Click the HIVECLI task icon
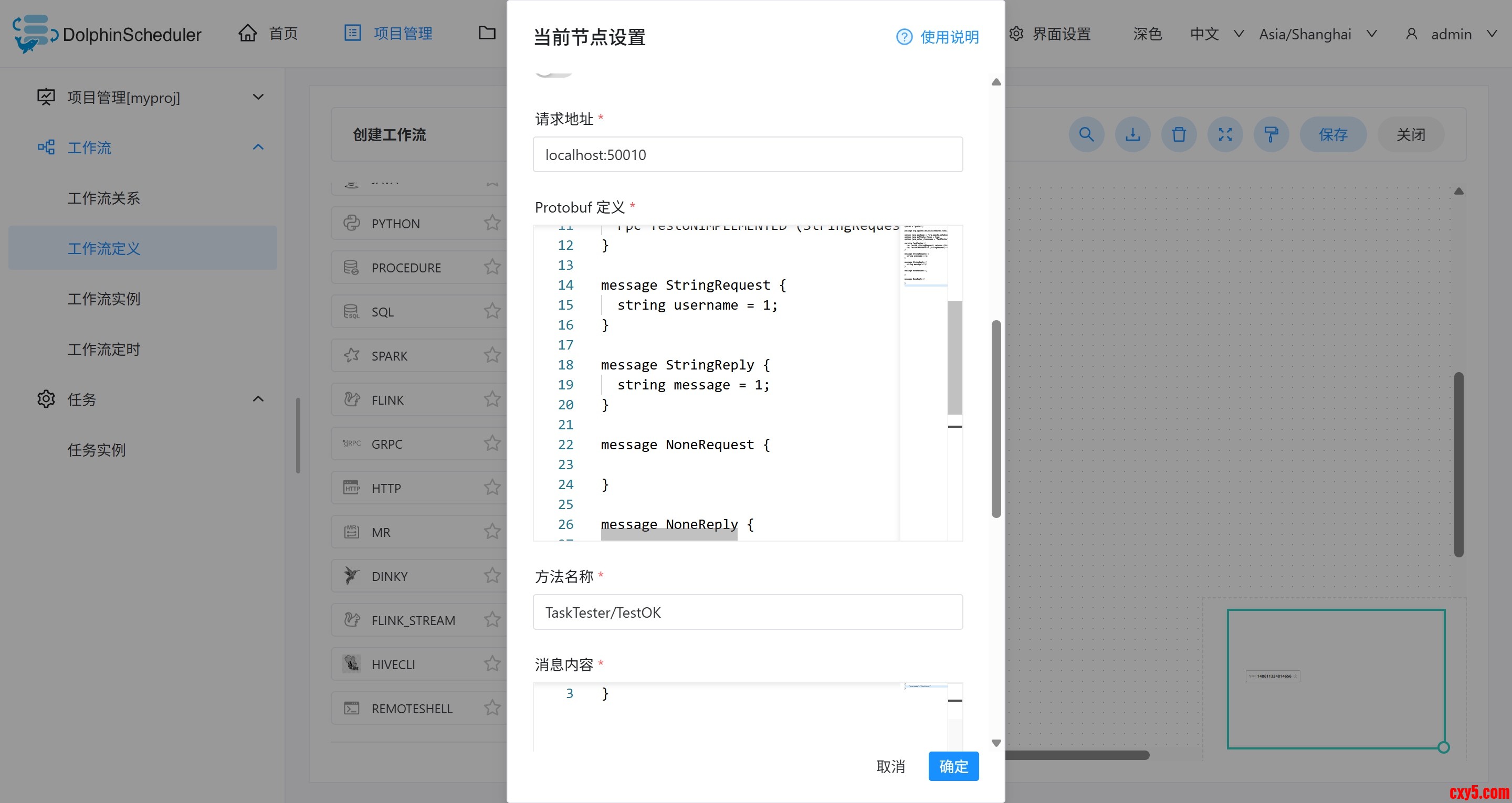Screen dimensions: 1512x803 (352, 664)
